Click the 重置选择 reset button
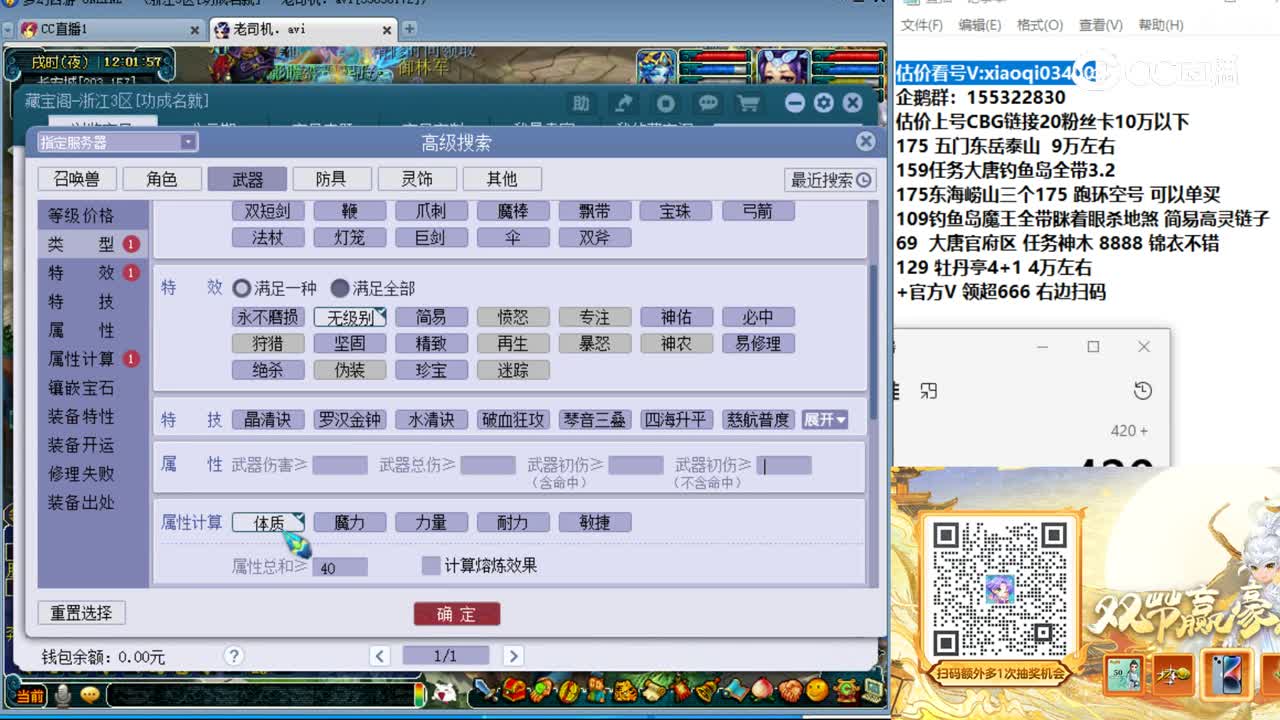The image size is (1280, 720). pyautogui.click(x=82, y=613)
